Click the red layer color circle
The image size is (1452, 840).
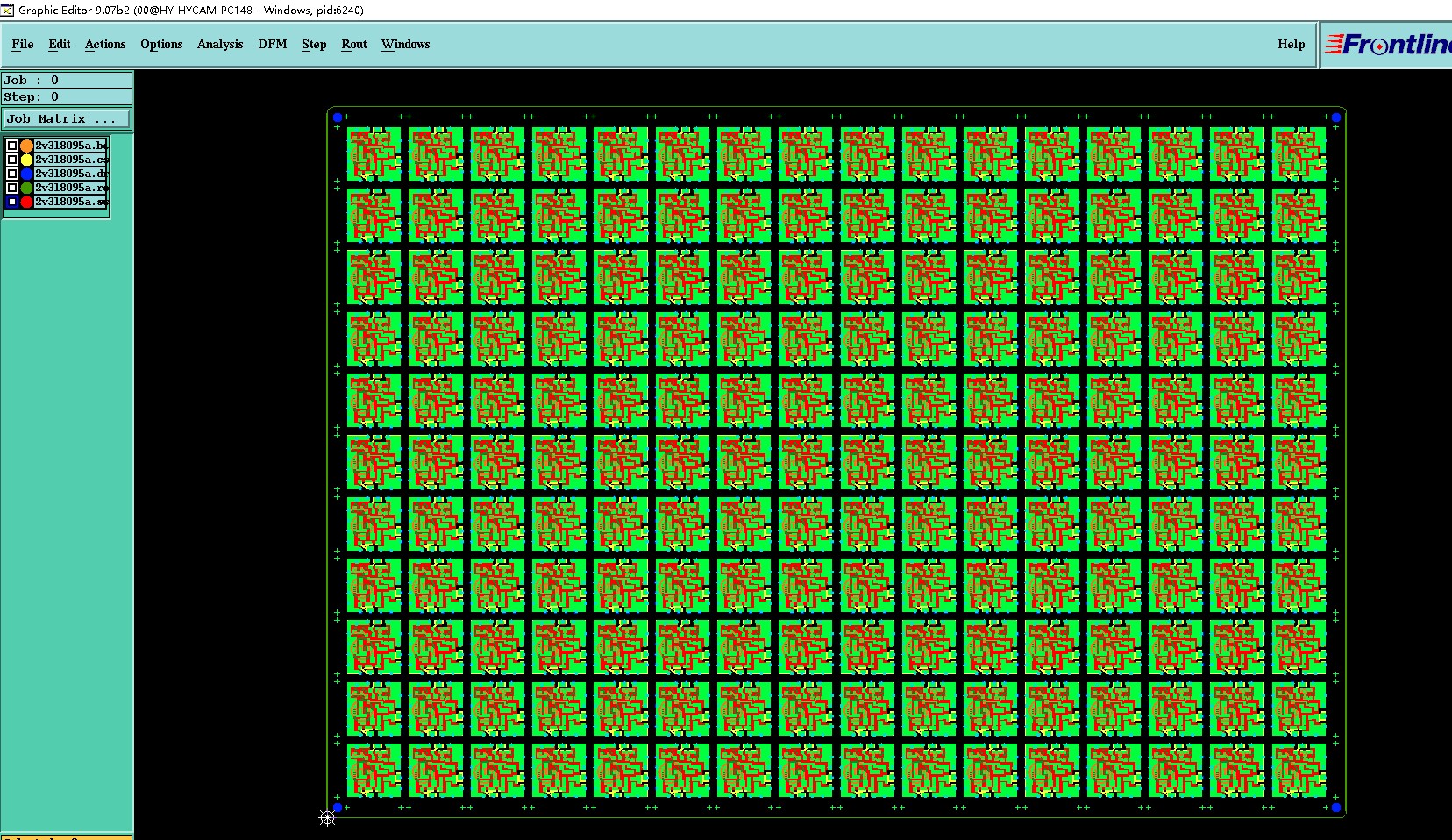(26, 202)
